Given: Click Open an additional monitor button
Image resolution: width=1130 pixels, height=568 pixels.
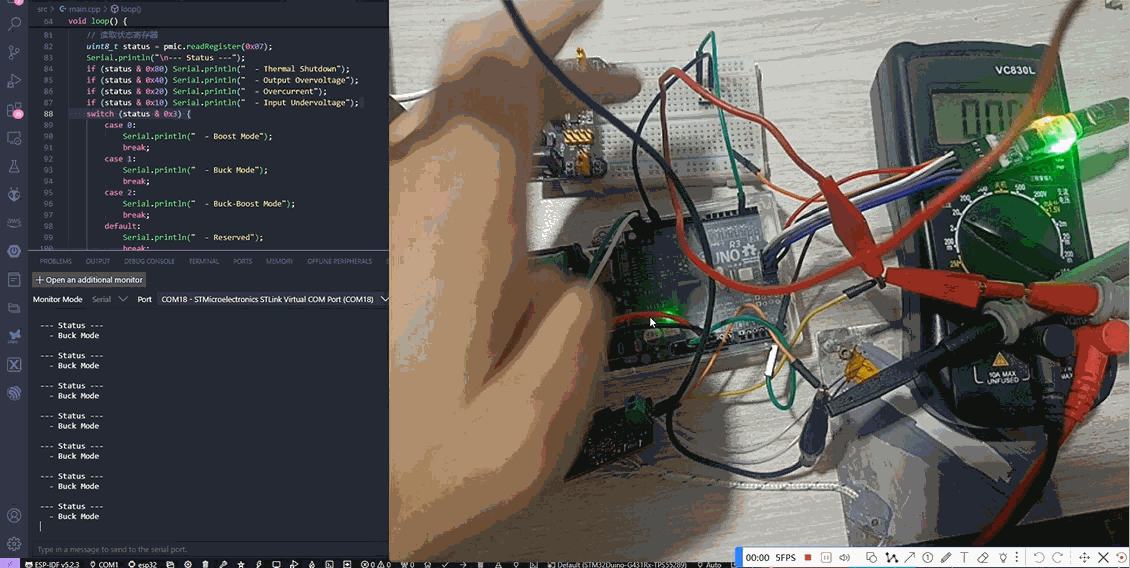Looking at the screenshot, I should [90, 280].
